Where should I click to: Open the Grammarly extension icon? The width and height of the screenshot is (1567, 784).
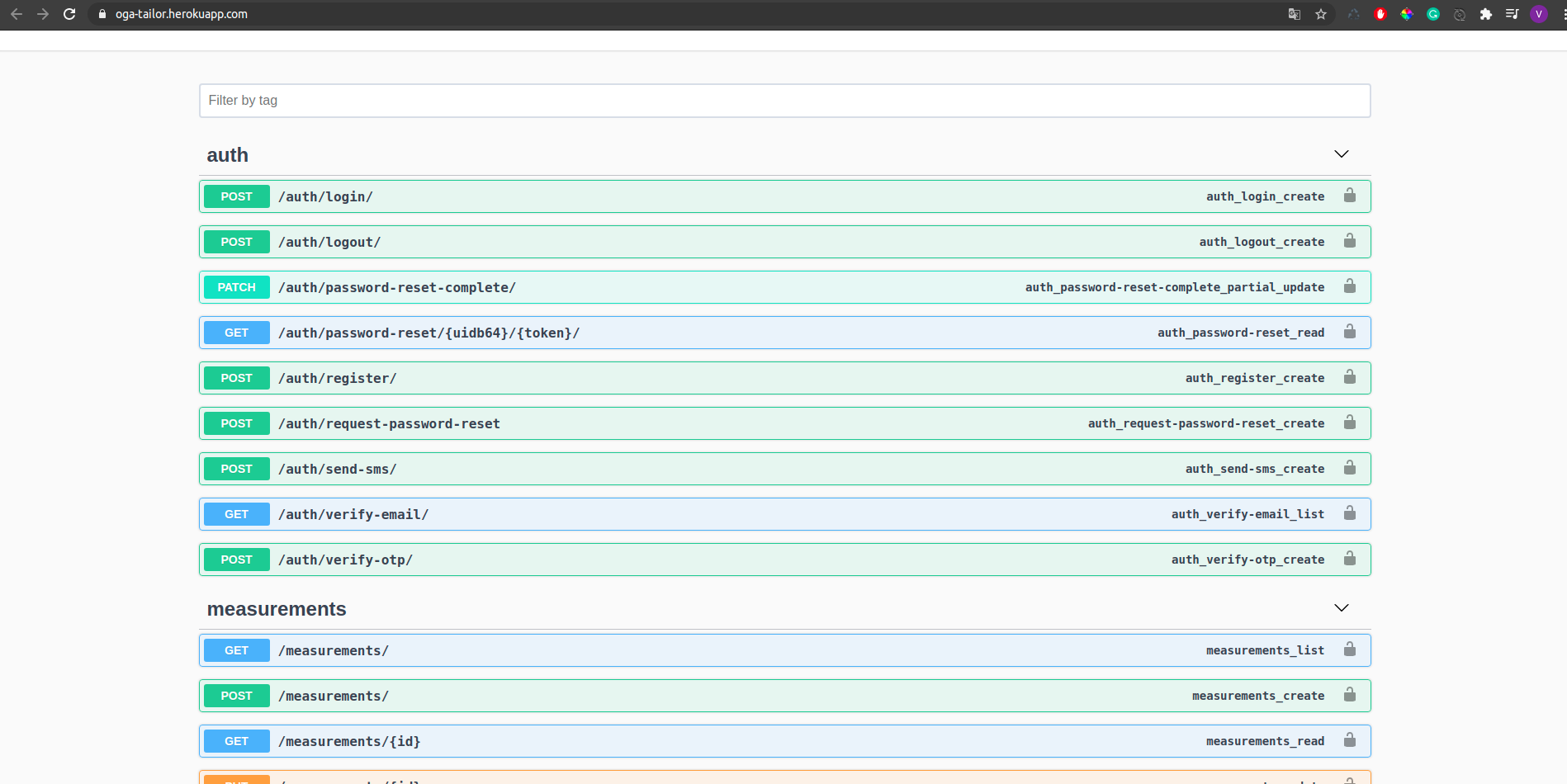tap(1433, 14)
